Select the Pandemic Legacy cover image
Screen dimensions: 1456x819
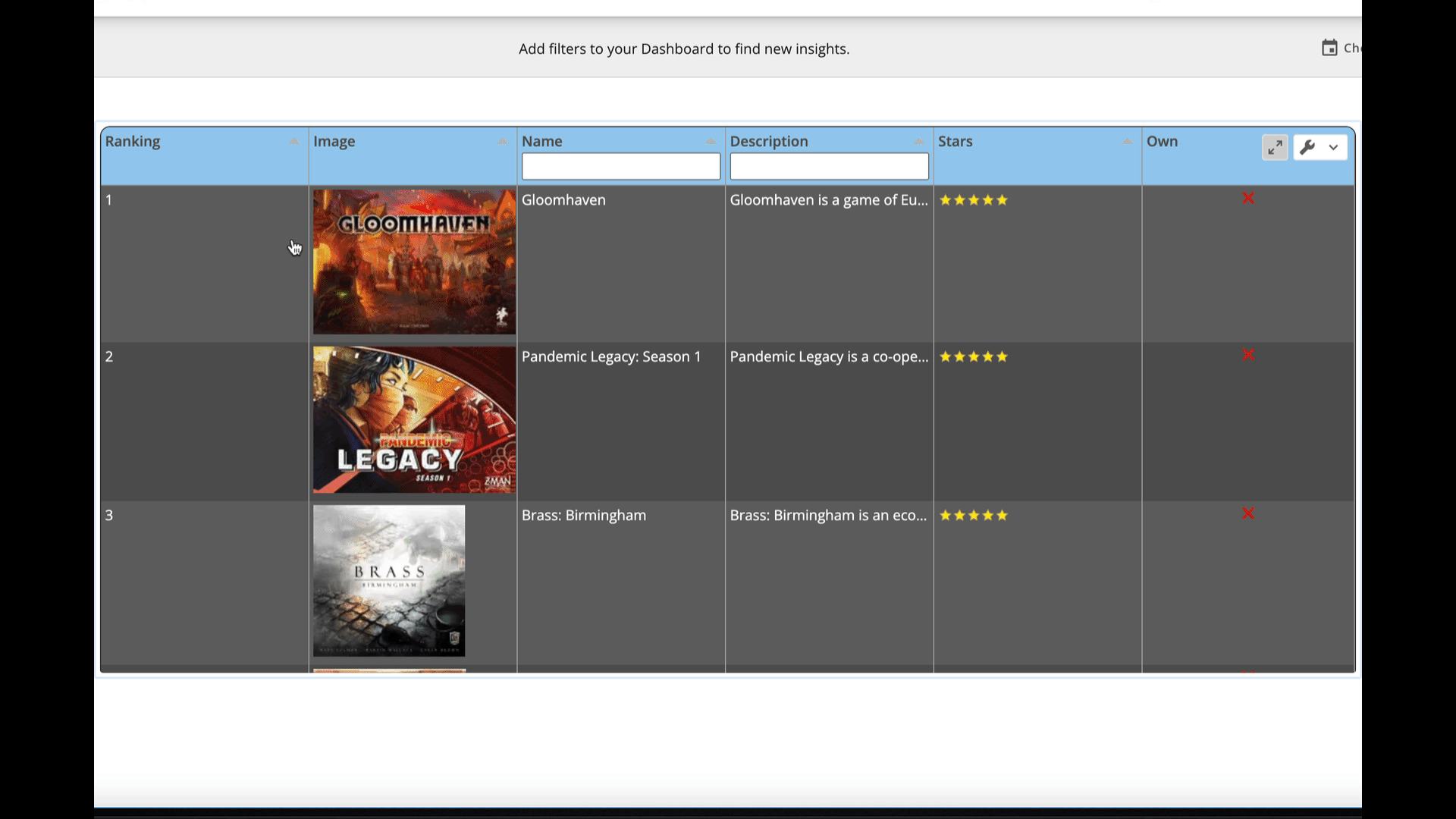click(414, 419)
